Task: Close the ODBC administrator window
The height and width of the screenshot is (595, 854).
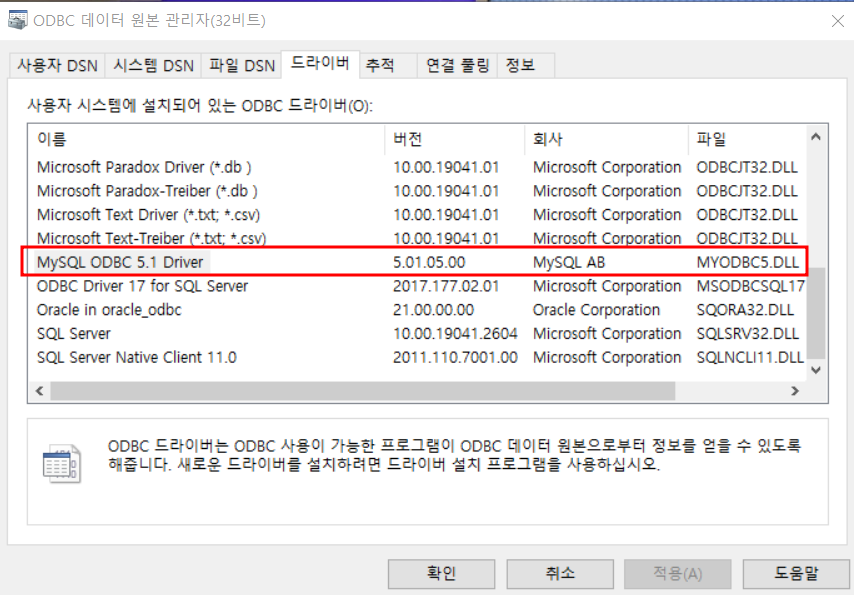Action: click(838, 21)
